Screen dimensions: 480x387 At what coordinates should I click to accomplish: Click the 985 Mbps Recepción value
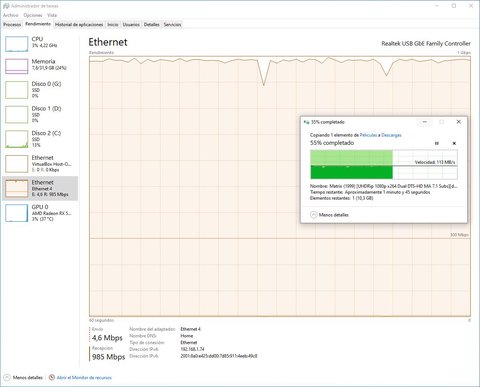(x=109, y=357)
